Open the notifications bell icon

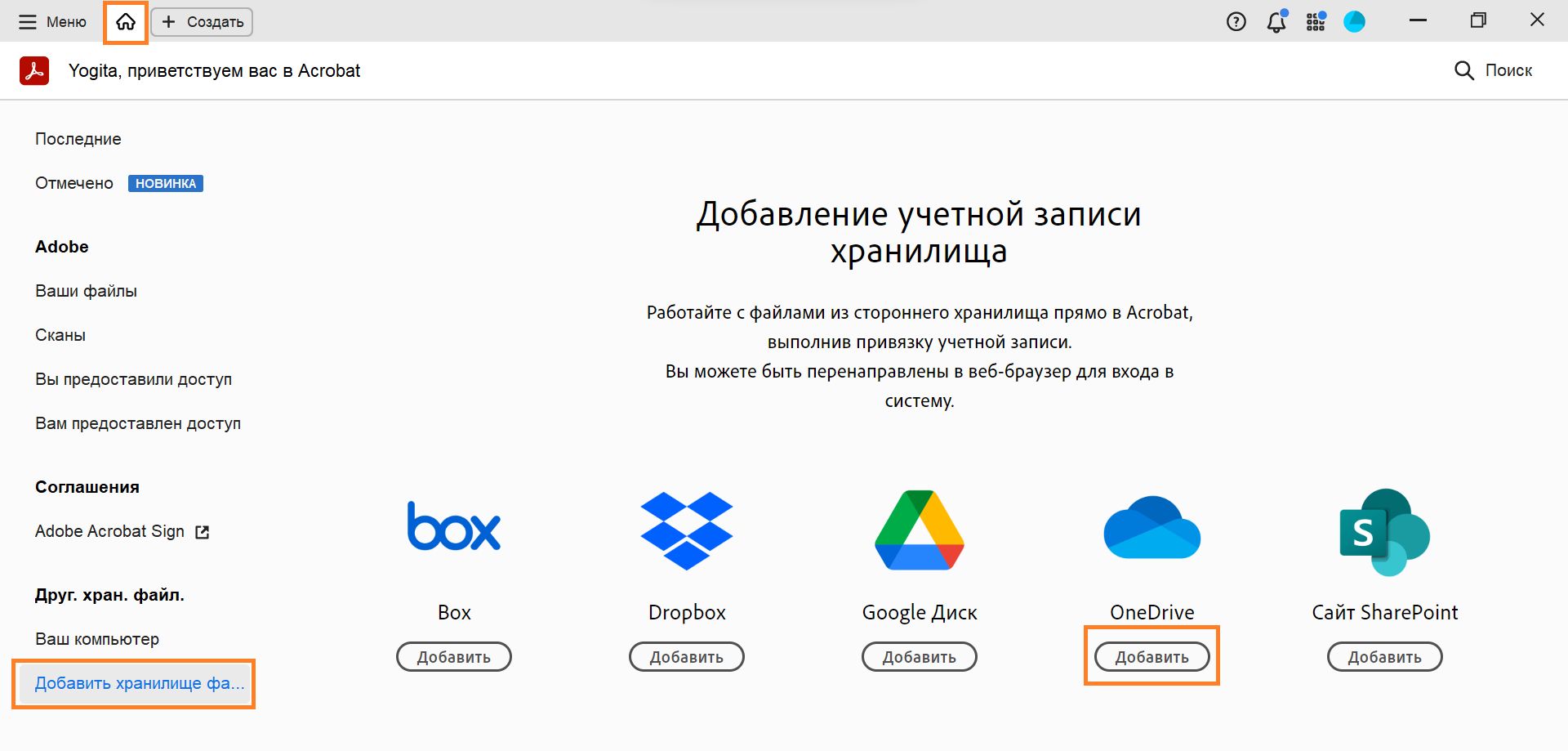tap(1276, 22)
